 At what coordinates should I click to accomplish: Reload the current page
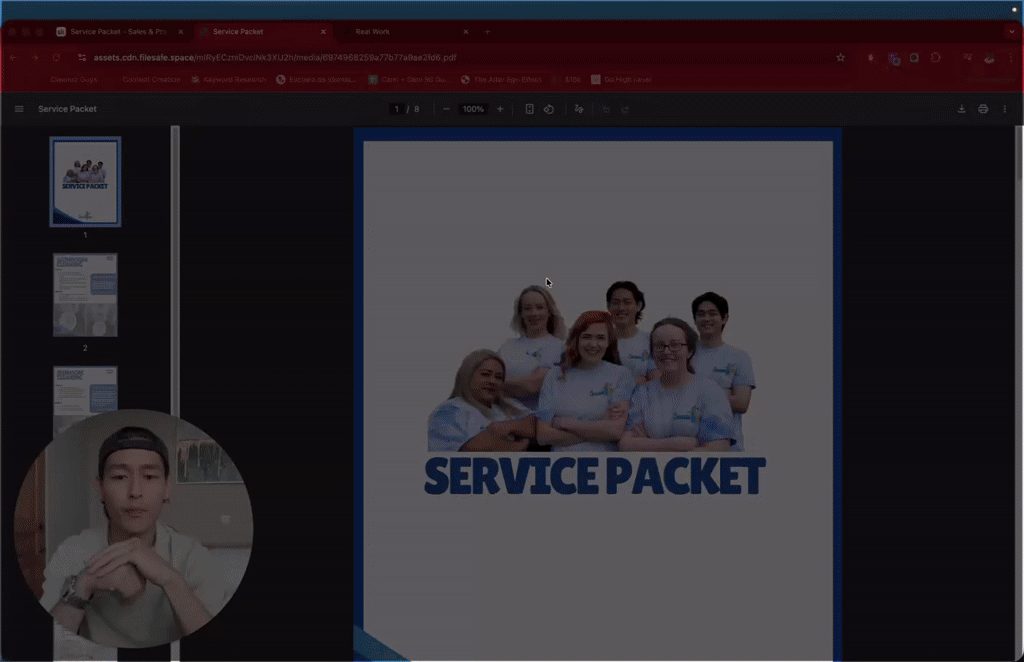56,57
